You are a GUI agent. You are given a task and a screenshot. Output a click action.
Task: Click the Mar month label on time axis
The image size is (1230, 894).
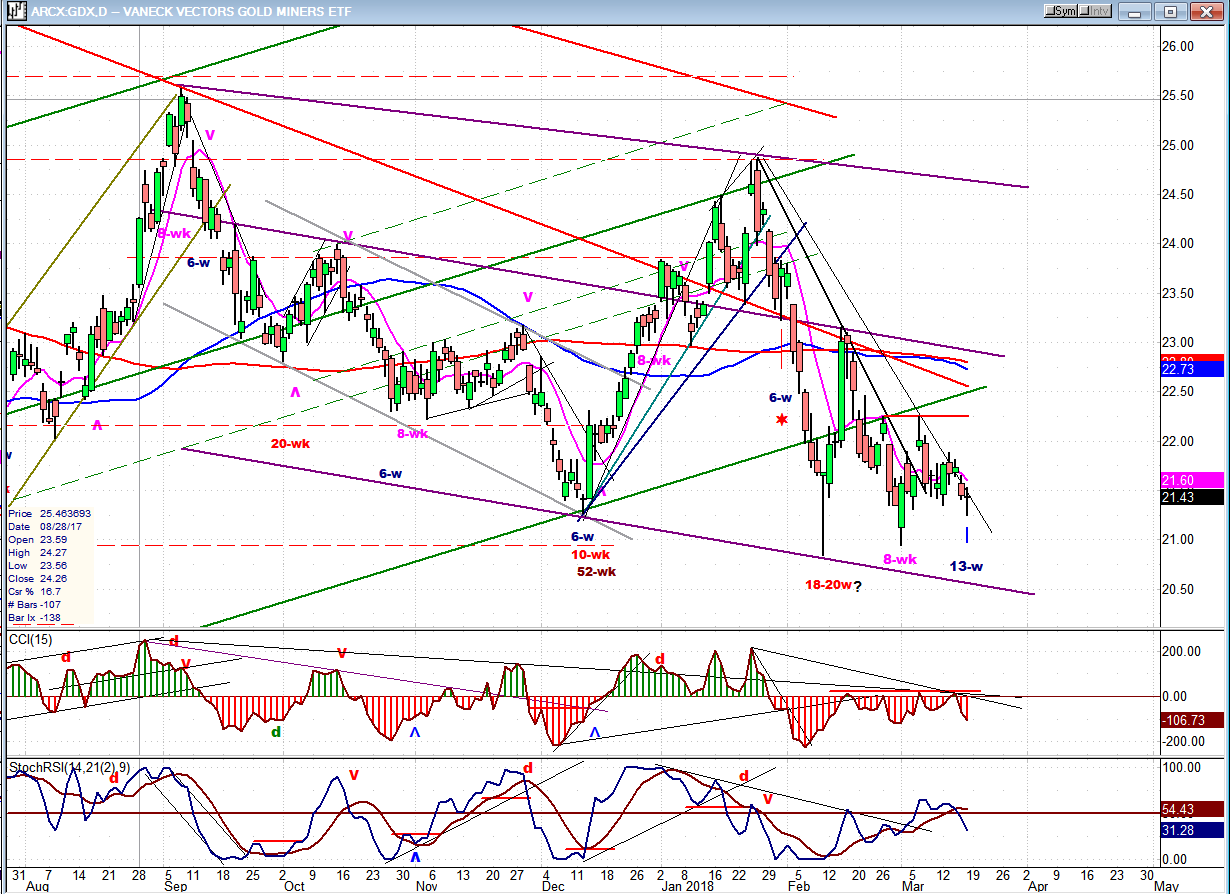914,886
